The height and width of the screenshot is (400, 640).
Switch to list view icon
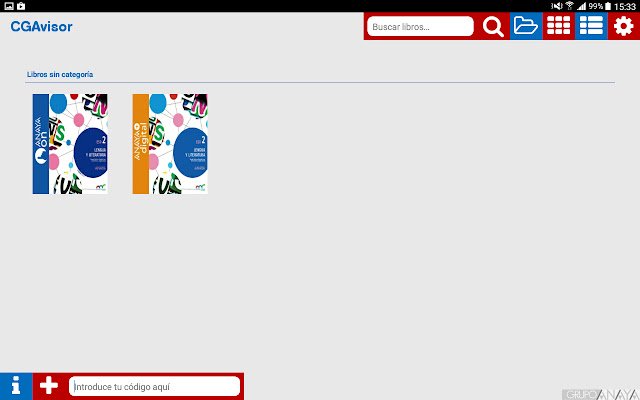coord(591,26)
